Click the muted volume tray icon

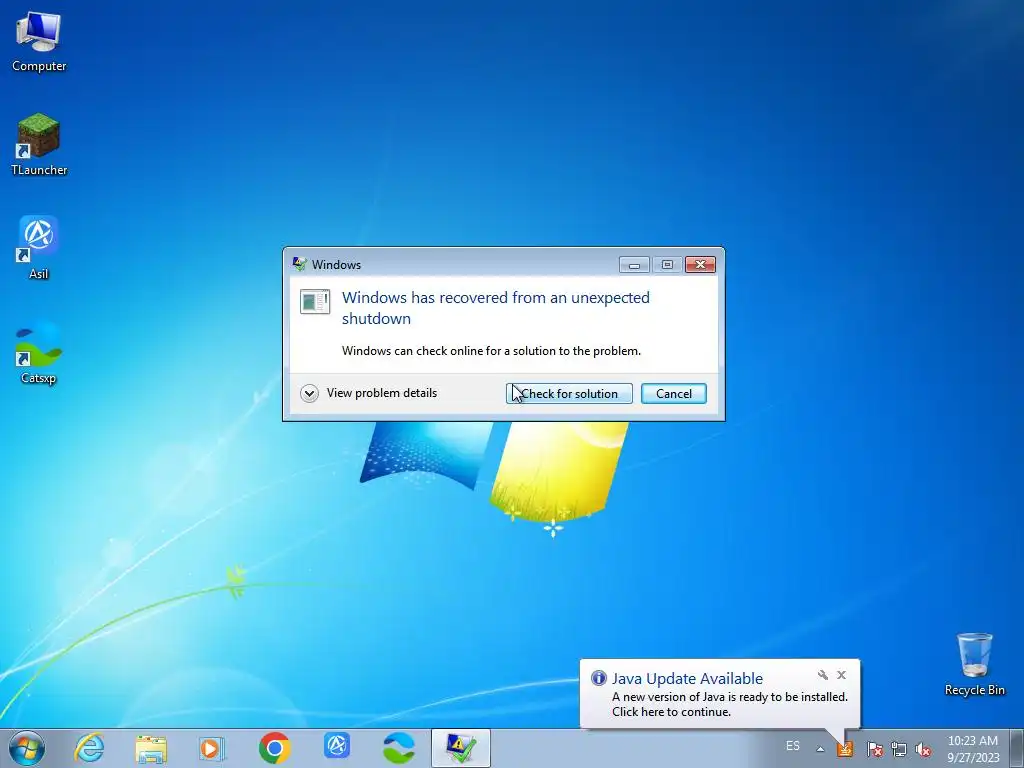point(923,748)
